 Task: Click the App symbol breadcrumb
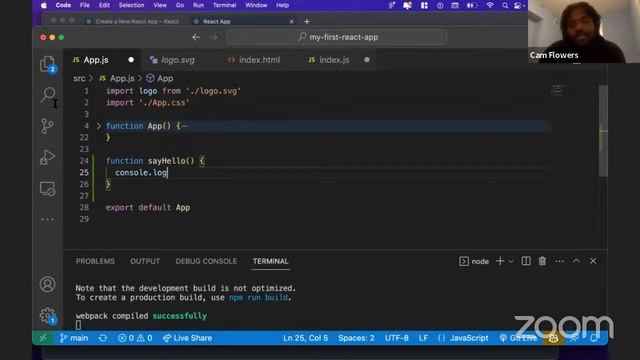point(165,78)
